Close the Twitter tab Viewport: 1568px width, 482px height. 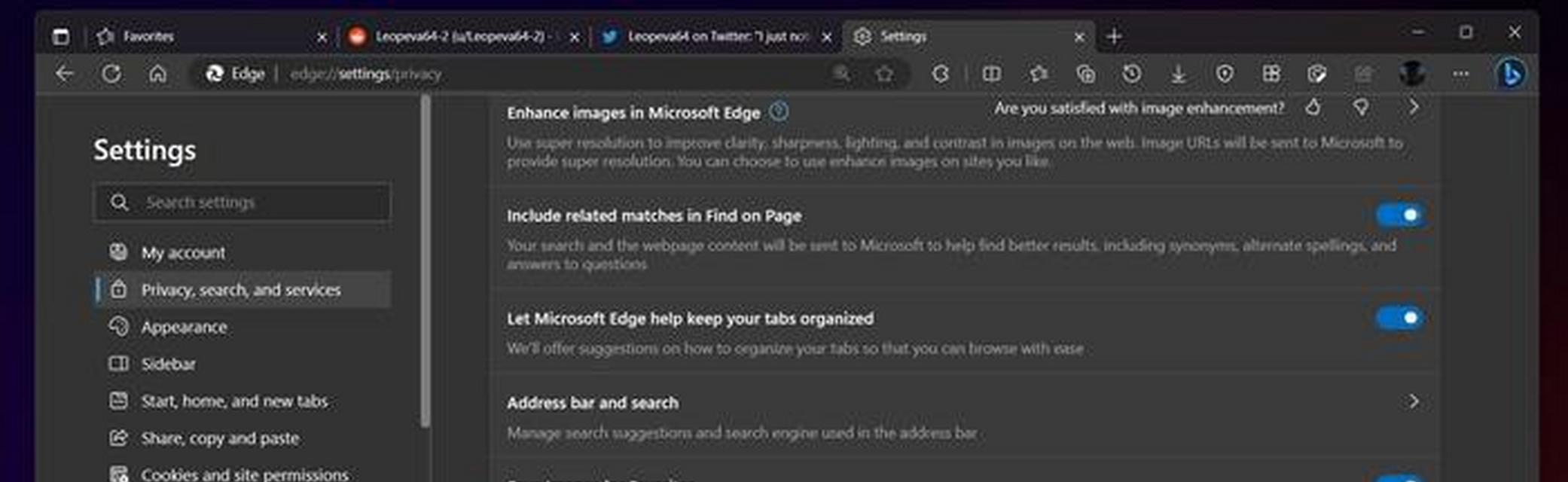(x=826, y=37)
